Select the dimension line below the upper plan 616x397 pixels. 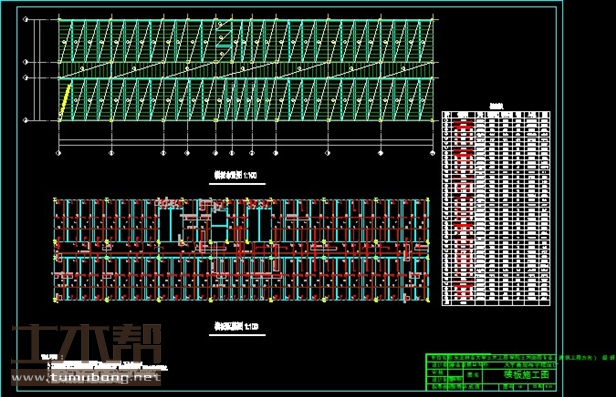[246, 143]
